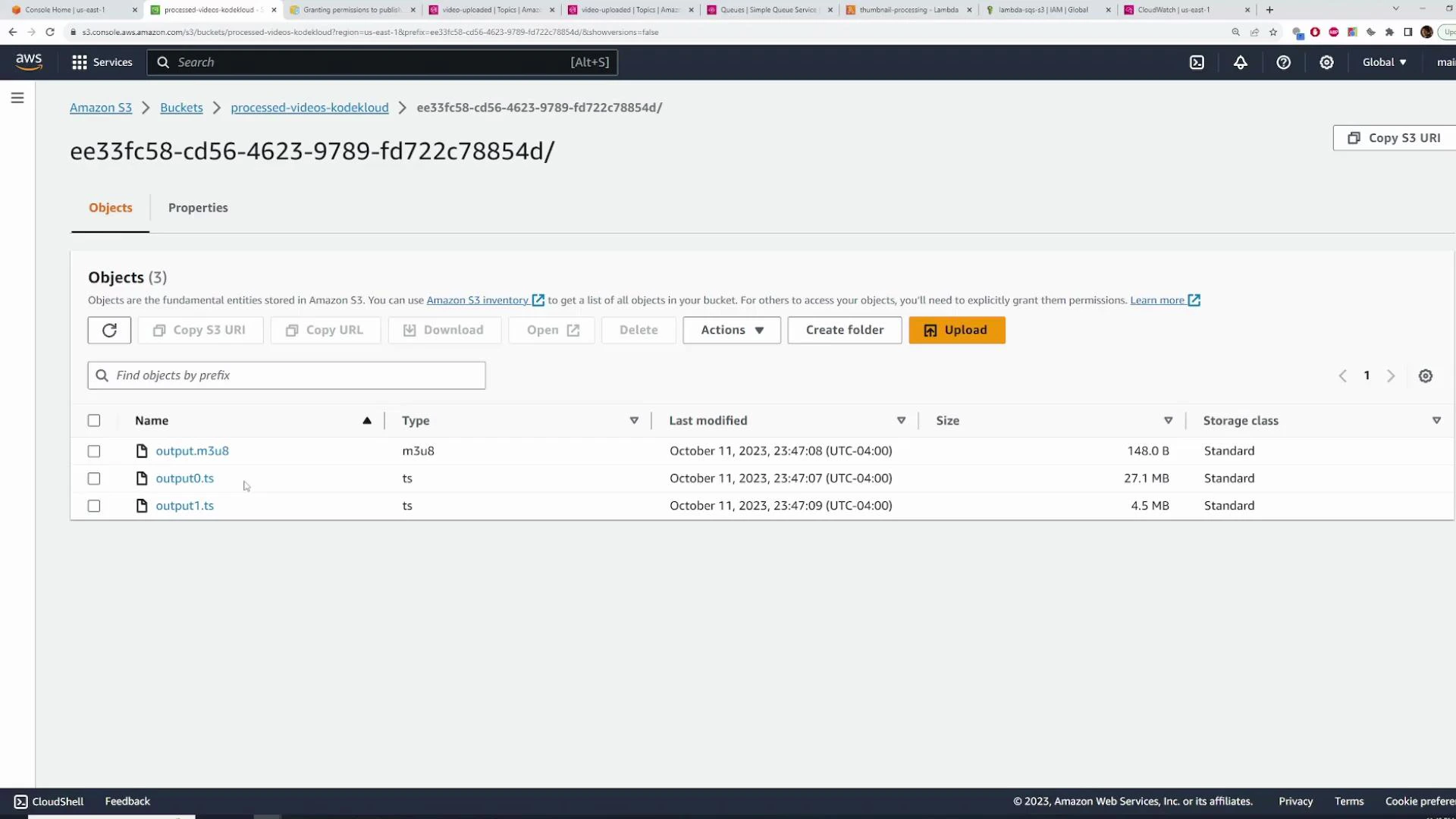Go to next page of results
This screenshot has height=819, width=1456.
(x=1392, y=375)
